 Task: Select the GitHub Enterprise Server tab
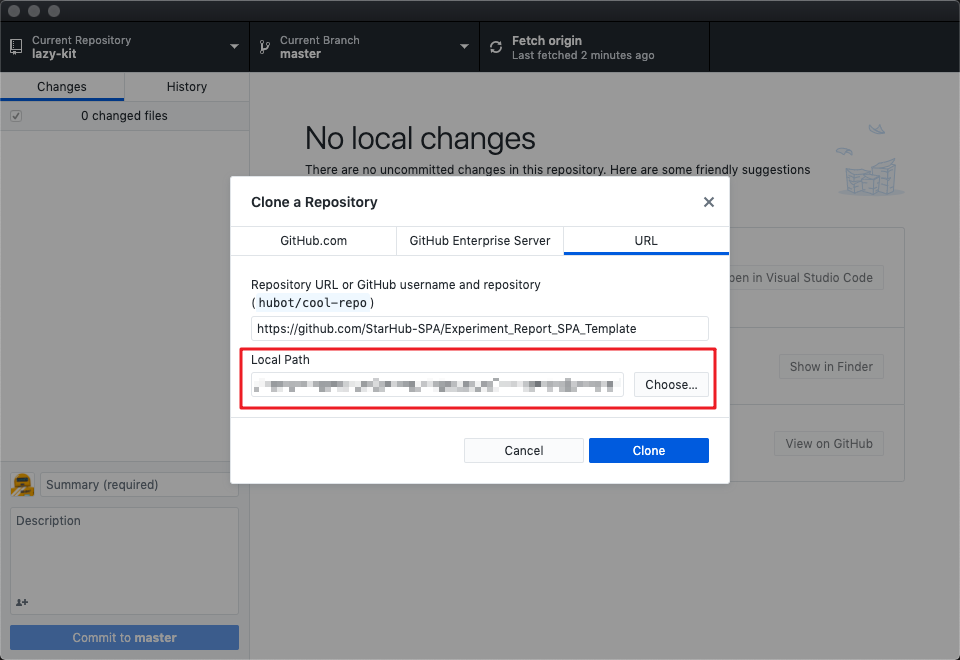(x=480, y=241)
